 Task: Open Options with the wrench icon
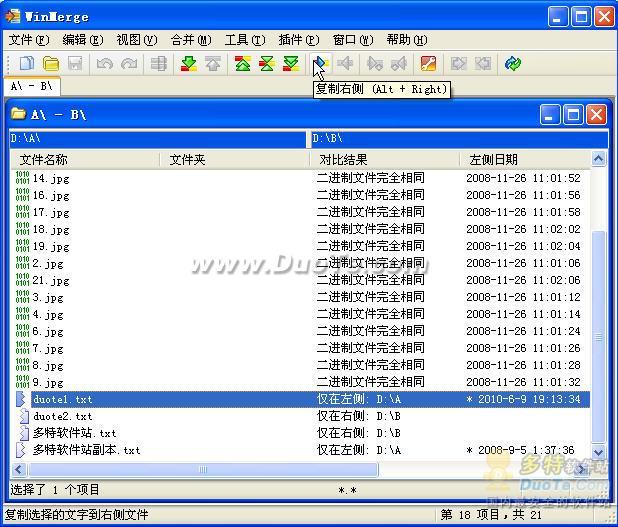429,63
